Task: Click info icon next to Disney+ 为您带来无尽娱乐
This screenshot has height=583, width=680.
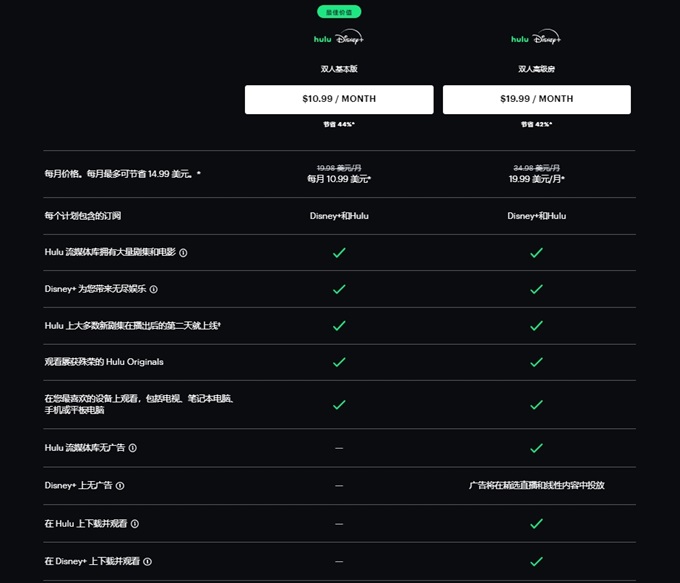Action: 154,289
